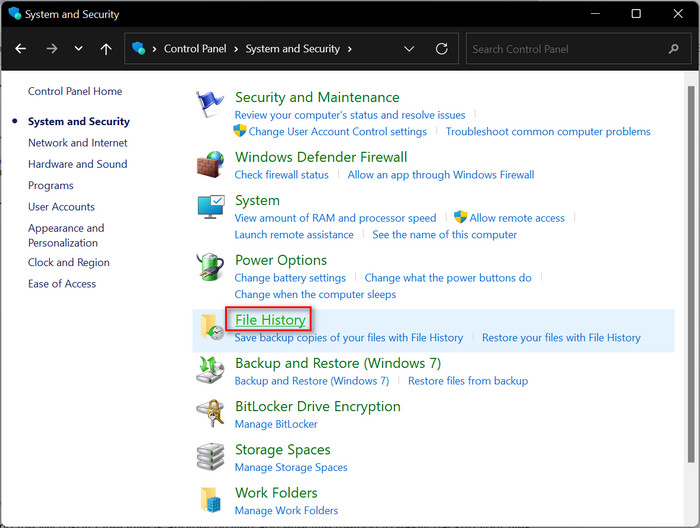Click shield icon beside Allow remote access
The height and width of the screenshot is (528, 700).
point(460,217)
